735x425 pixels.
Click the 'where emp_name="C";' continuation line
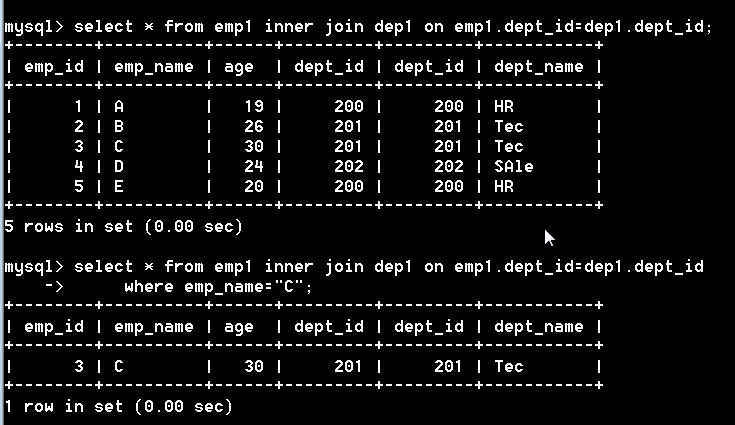218,287
